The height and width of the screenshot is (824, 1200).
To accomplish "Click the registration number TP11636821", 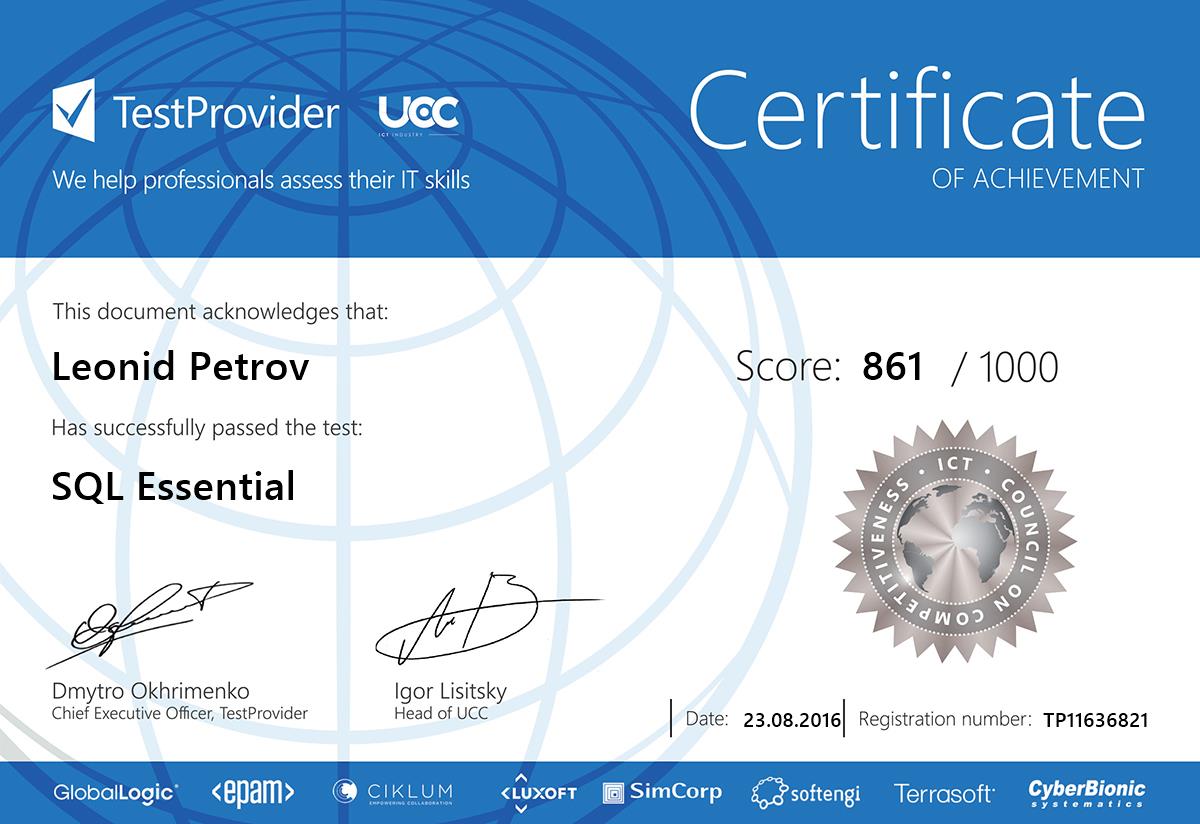I will [1095, 720].
